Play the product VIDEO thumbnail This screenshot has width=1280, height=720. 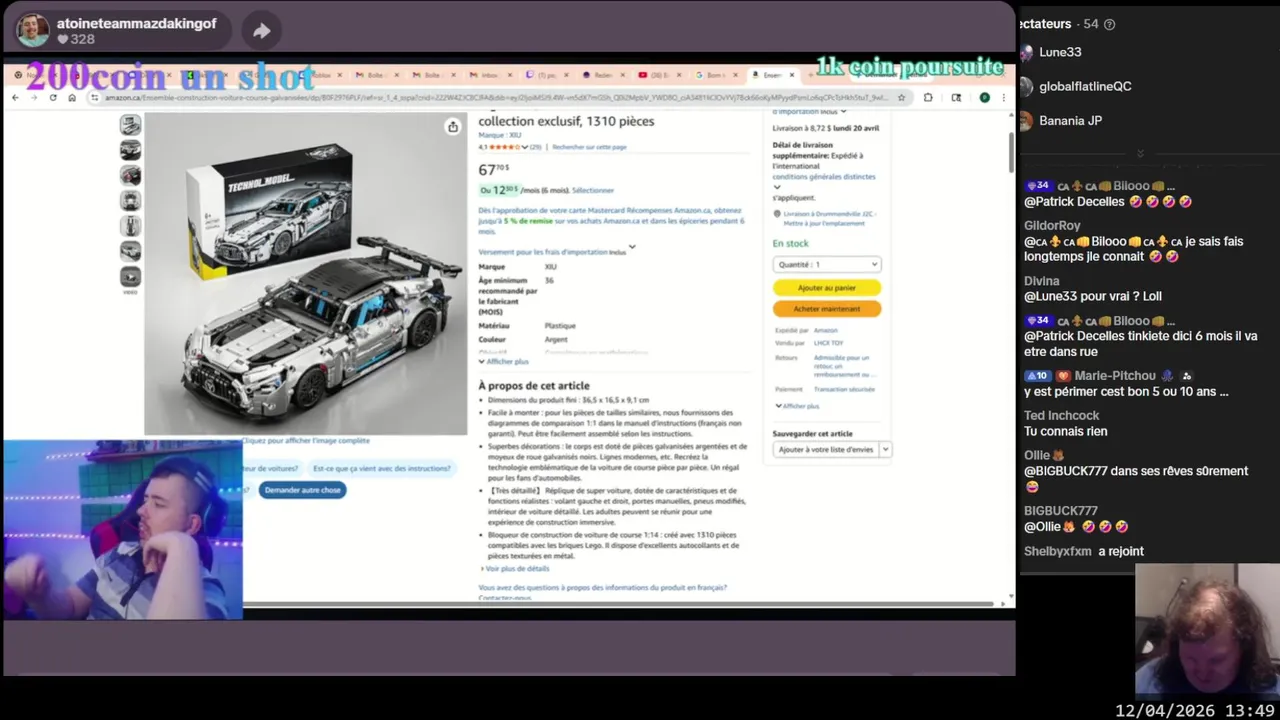[x=130, y=278]
